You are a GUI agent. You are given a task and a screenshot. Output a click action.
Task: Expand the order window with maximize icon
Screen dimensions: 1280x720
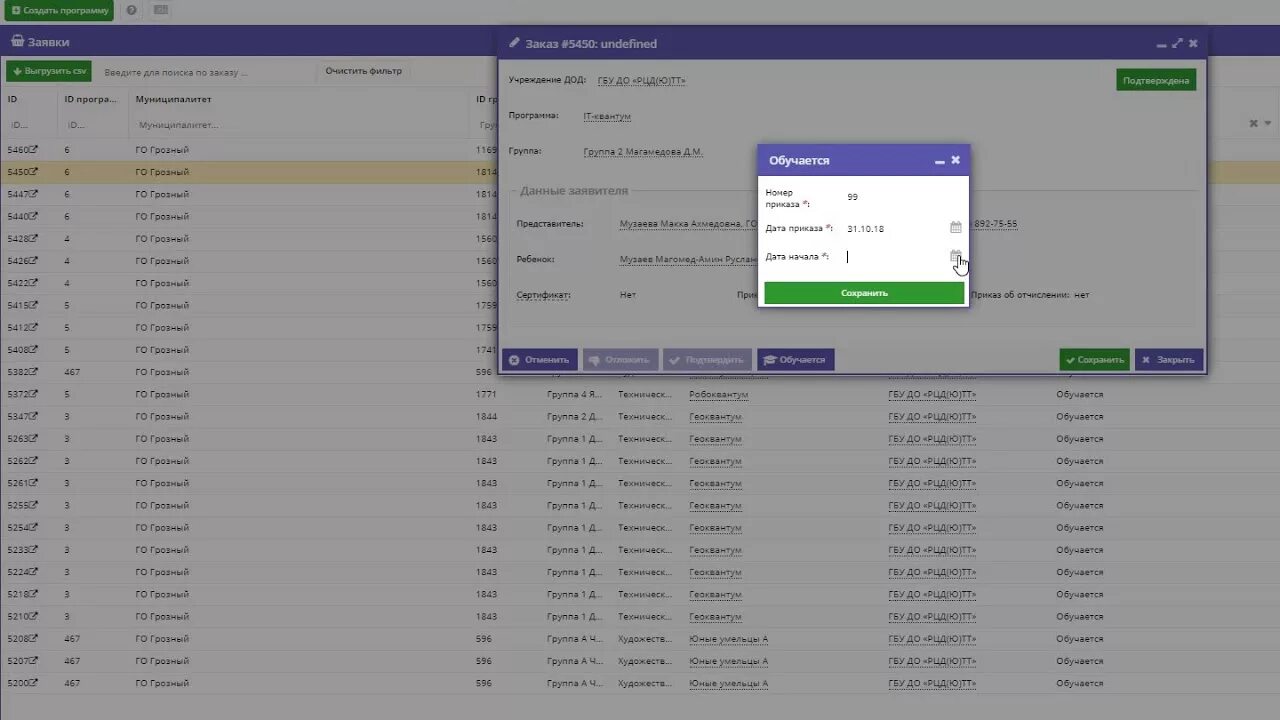(1177, 43)
